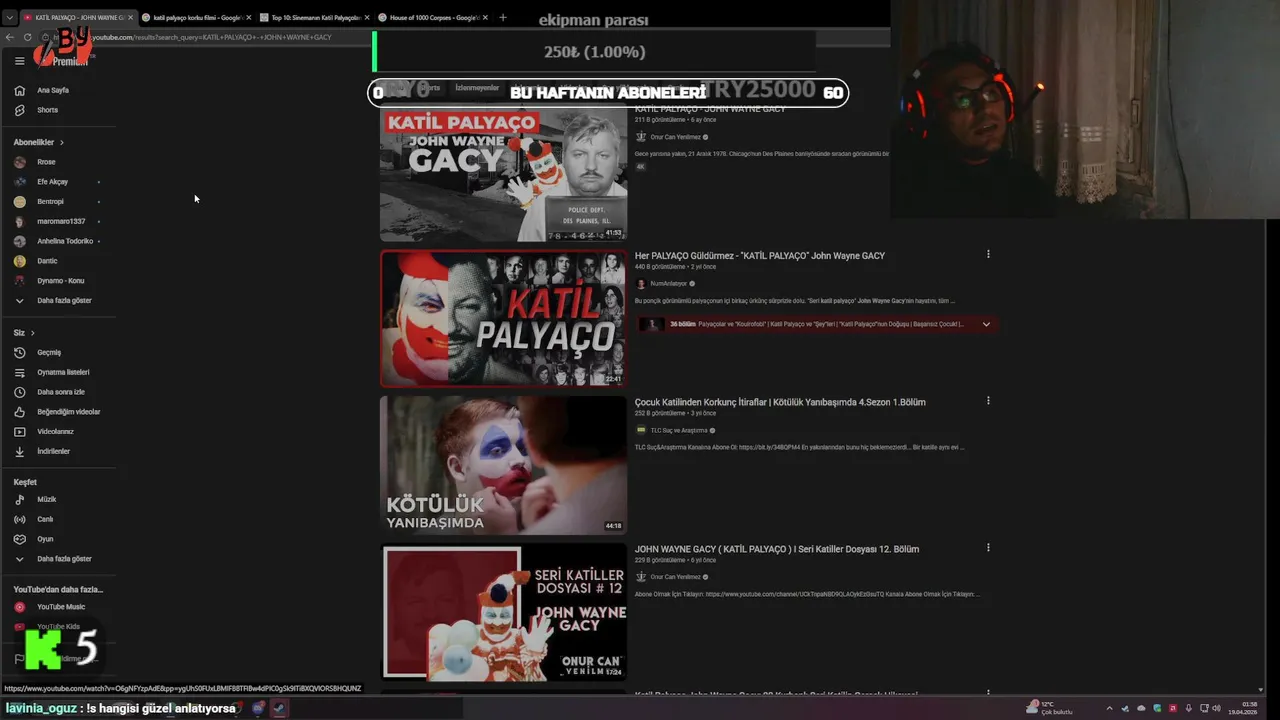The width and height of the screenshot is (1280, 720).
Task: Switch to the House of 1000 Corpses tab
Action: [432, 17]
